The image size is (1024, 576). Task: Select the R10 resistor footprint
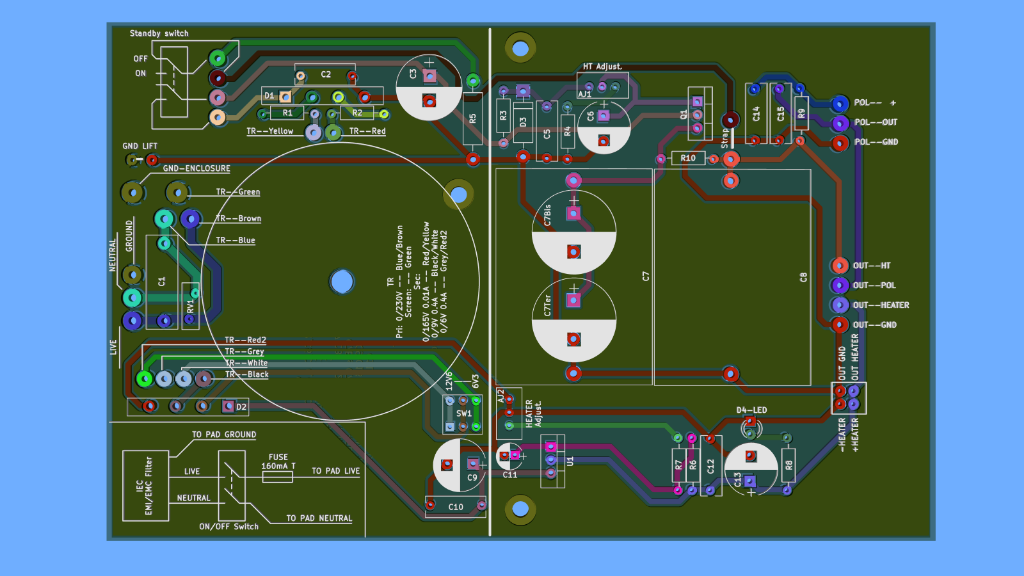tap(688, 159)
